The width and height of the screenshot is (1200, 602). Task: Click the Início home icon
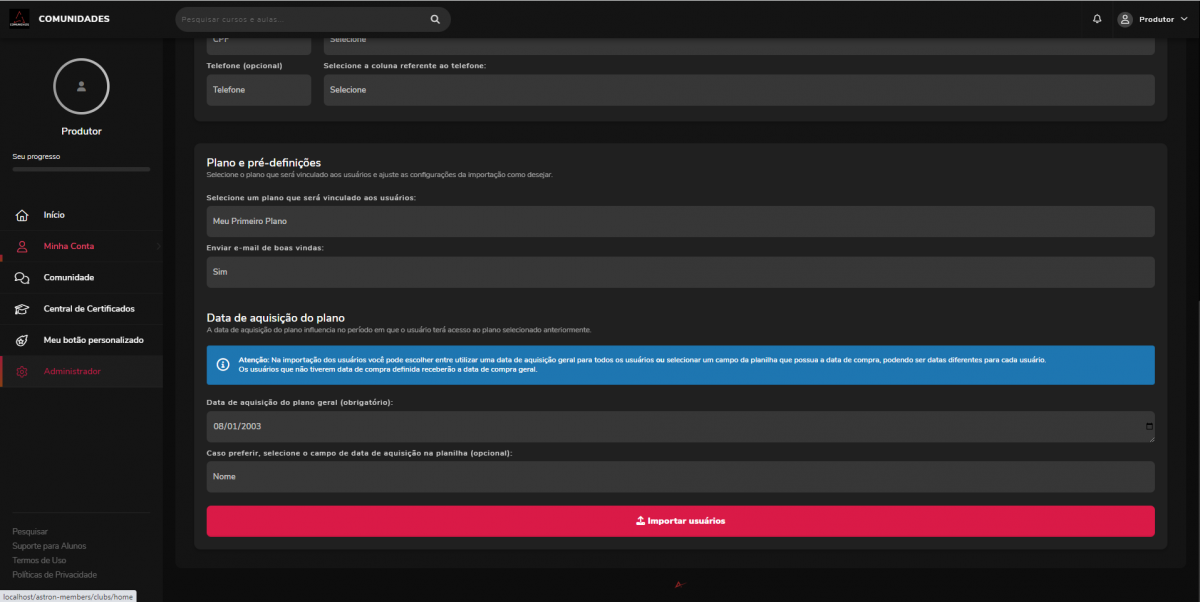tap(22, 215)
